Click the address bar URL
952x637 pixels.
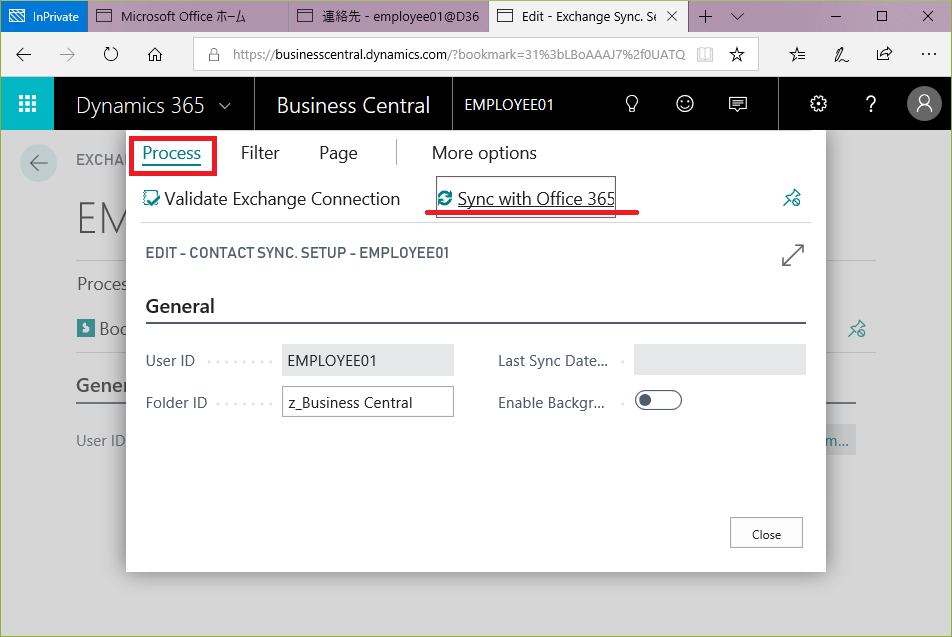click(459, 55)
